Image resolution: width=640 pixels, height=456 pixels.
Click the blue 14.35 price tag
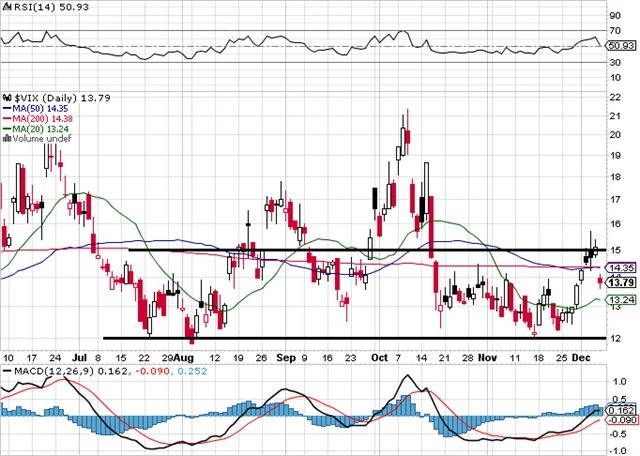click(x=622, y=268)
